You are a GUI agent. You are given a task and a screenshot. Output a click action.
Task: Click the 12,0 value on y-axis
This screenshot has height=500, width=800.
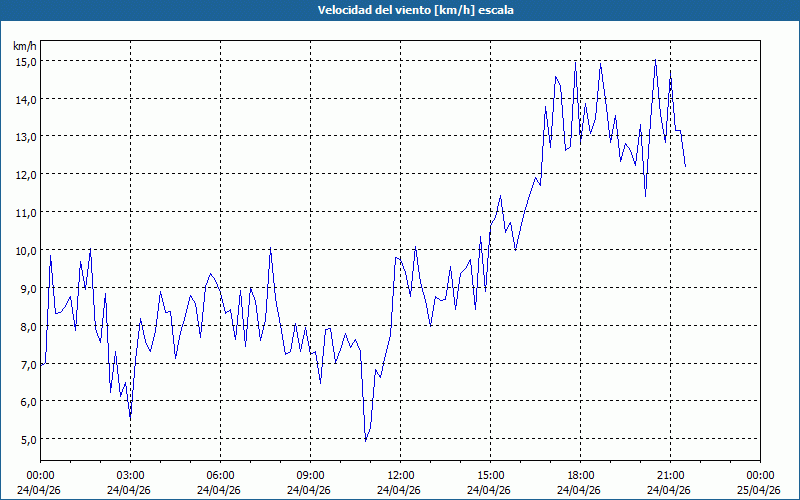click(25, 174)
